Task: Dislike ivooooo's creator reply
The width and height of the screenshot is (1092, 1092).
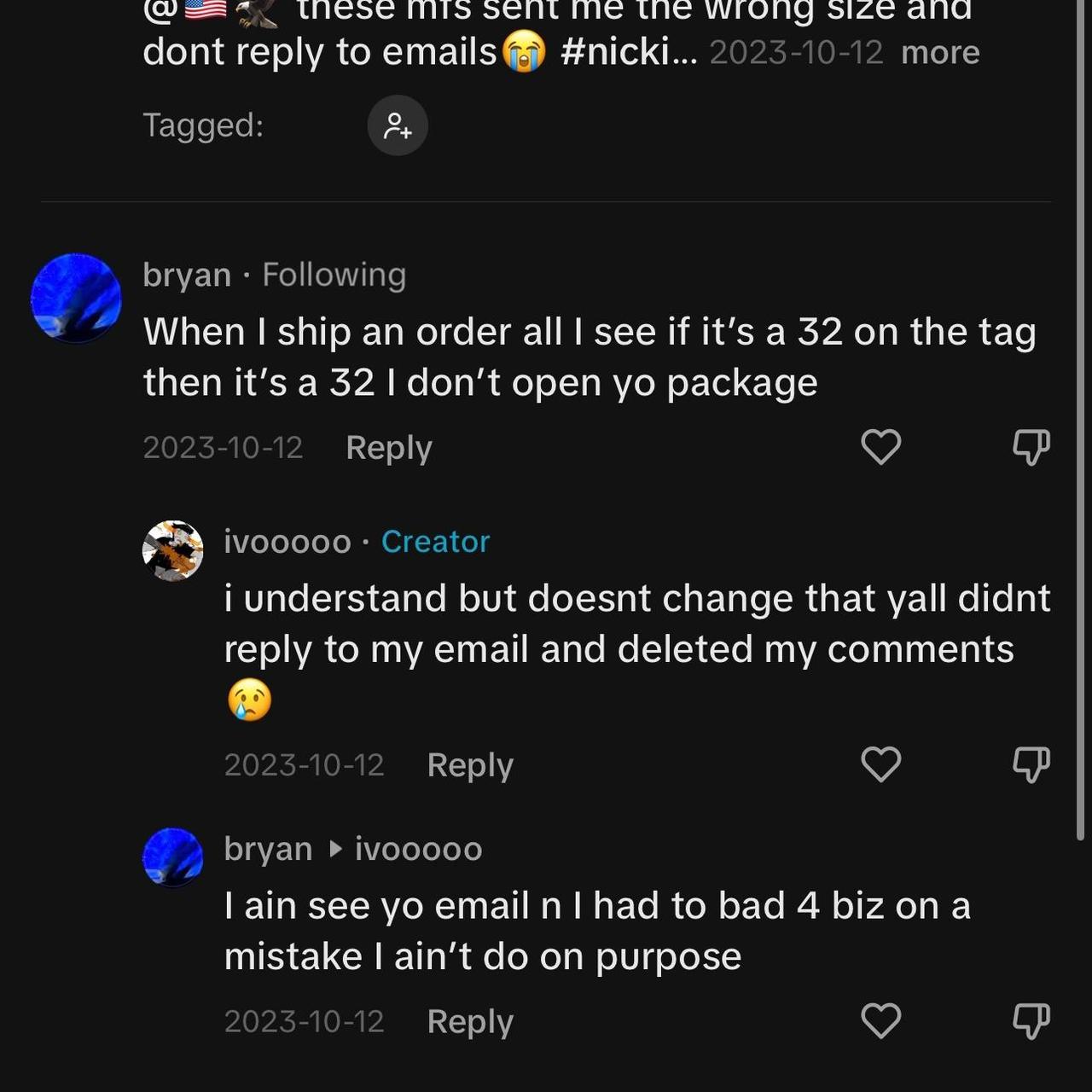Action: click(1031, 764)
